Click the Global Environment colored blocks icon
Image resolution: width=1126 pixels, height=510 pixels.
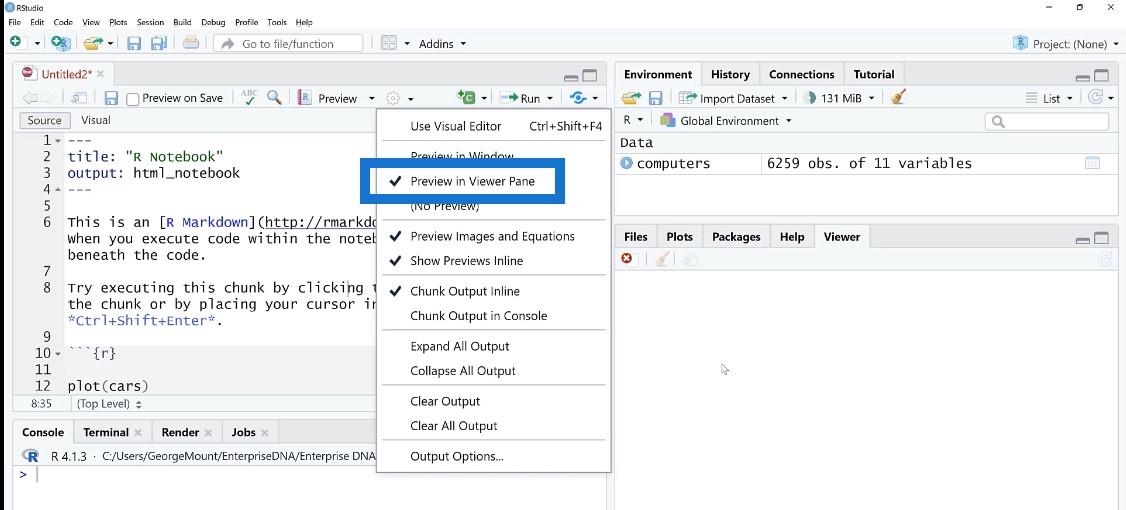(x=667, y=121)
